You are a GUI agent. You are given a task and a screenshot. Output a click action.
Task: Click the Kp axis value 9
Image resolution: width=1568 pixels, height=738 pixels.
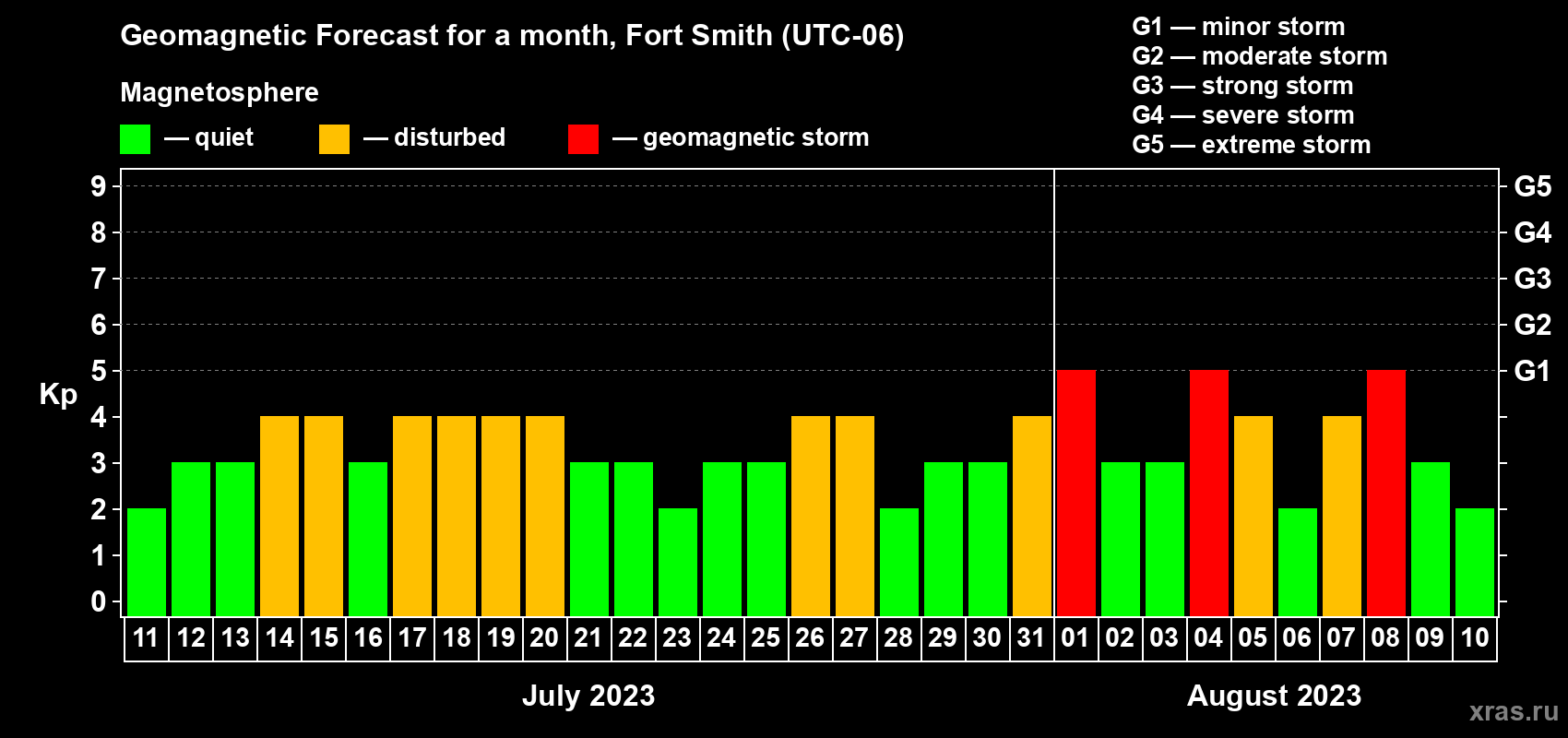99,186
